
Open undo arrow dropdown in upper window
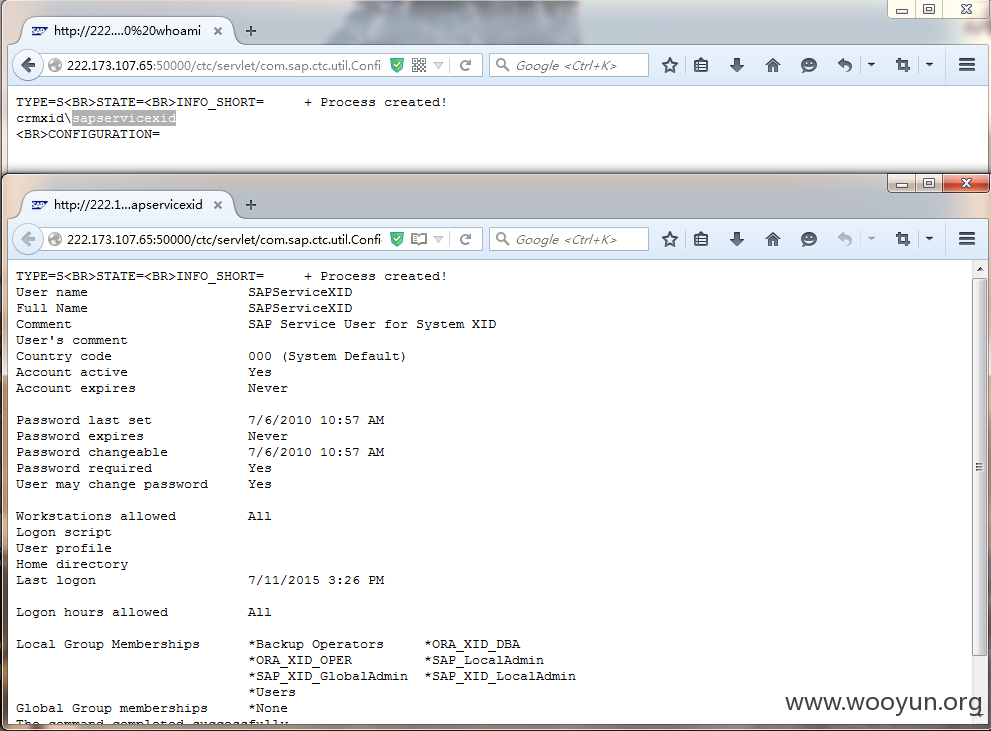click(871, 64)
